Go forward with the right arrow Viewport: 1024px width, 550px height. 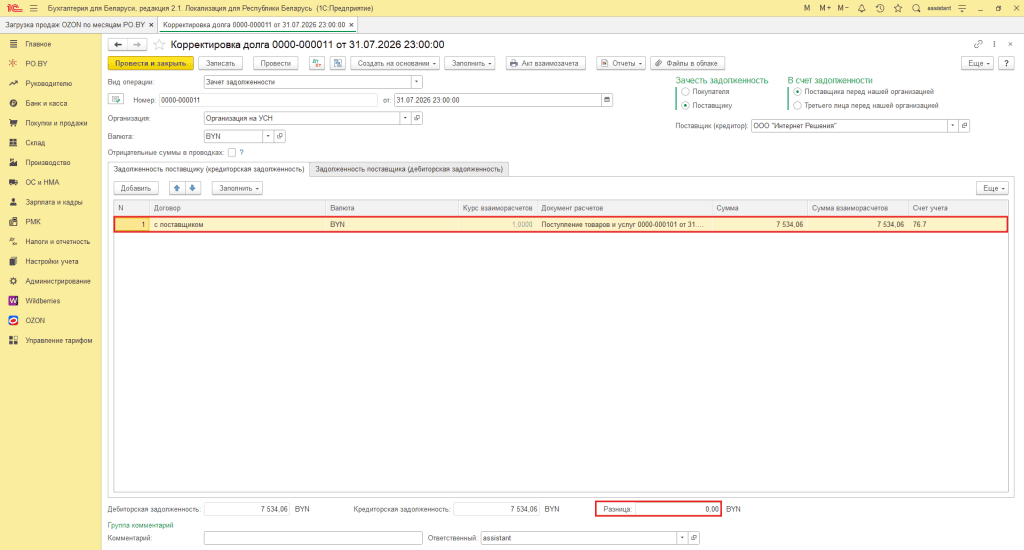coord(136,44)
